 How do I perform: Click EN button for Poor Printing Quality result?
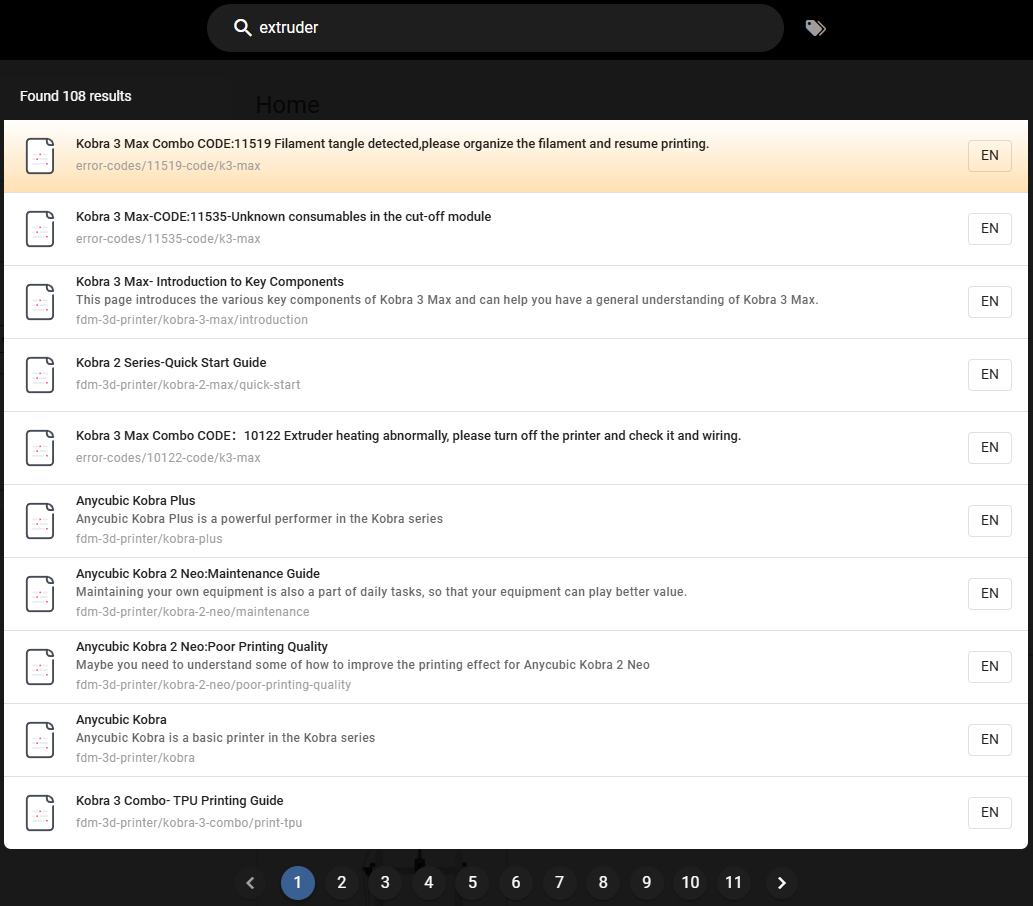tap(990, 667)
